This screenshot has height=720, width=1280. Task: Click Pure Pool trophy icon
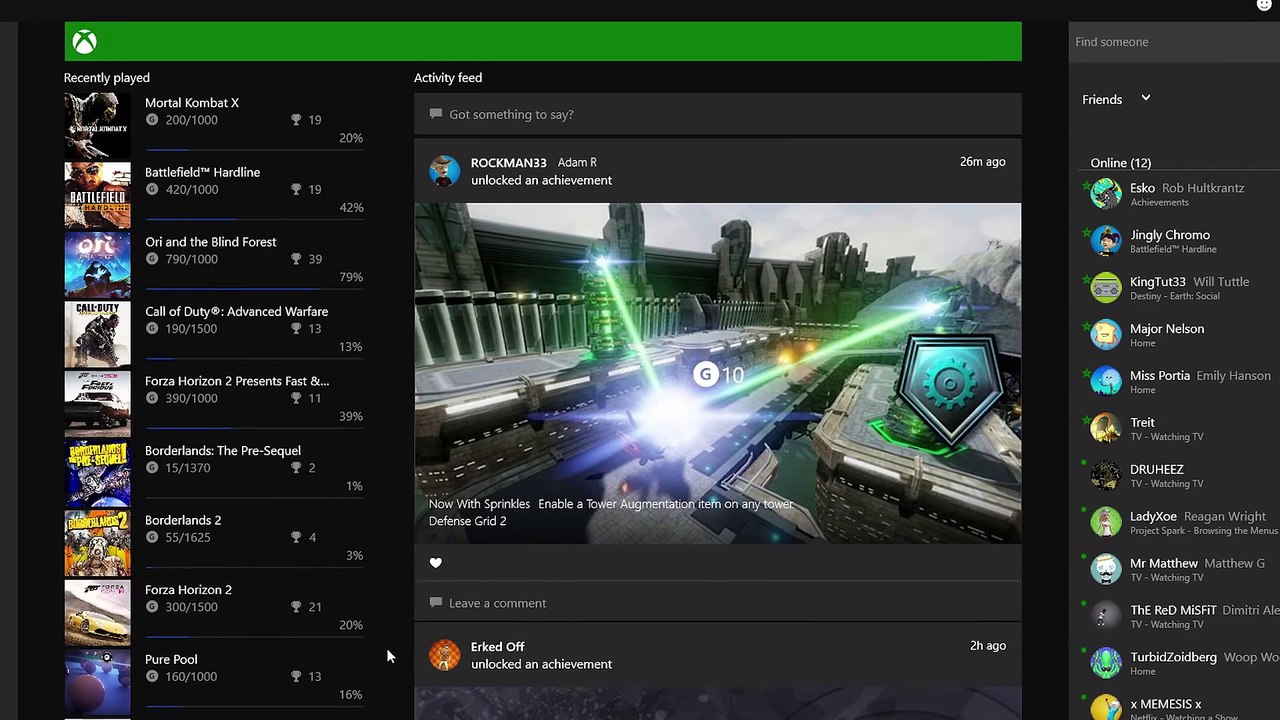coord(296,676)
